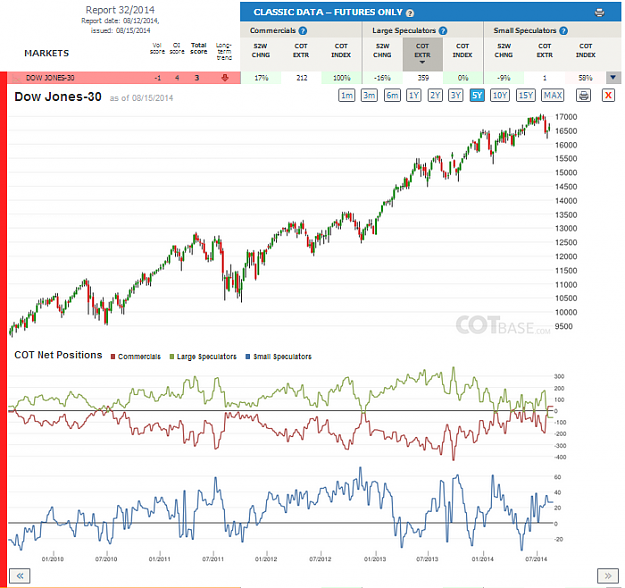Click the MARKETS column header

47,53
